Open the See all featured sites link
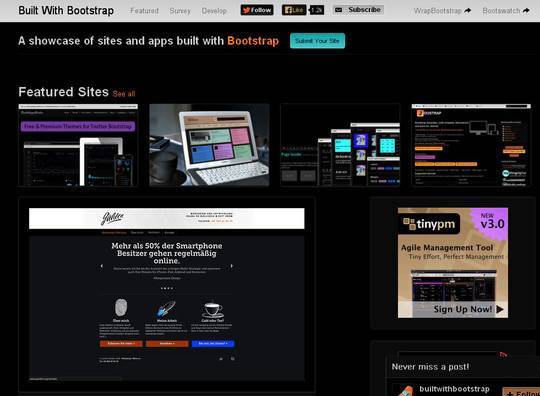 (x=124, y=94)
